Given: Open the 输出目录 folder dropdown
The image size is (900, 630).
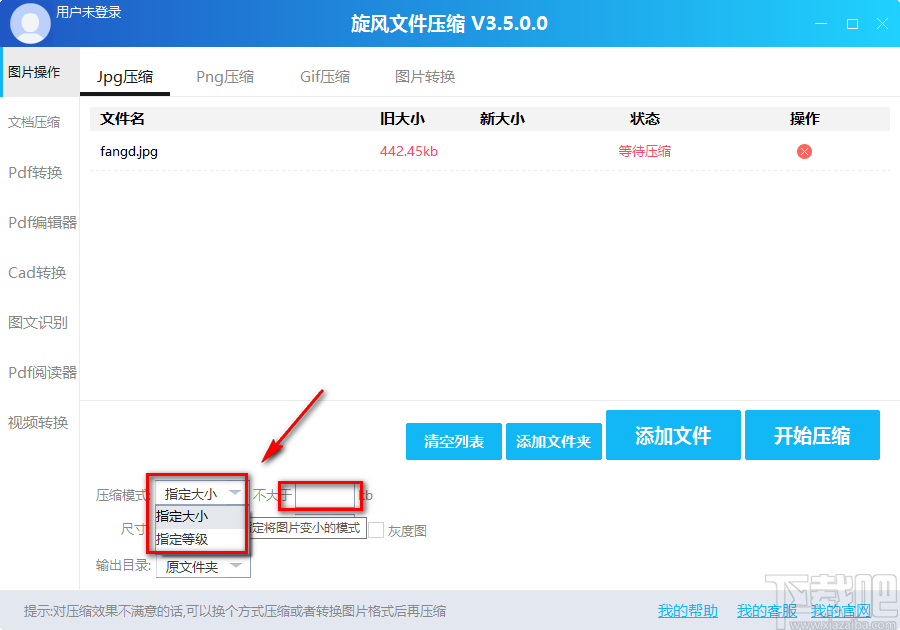Looking at the screenshot, I should 202,566.
